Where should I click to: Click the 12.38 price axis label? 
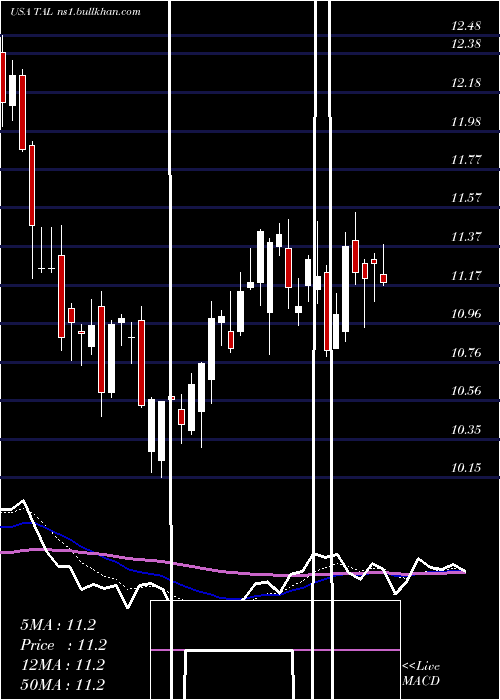point(466,44)
